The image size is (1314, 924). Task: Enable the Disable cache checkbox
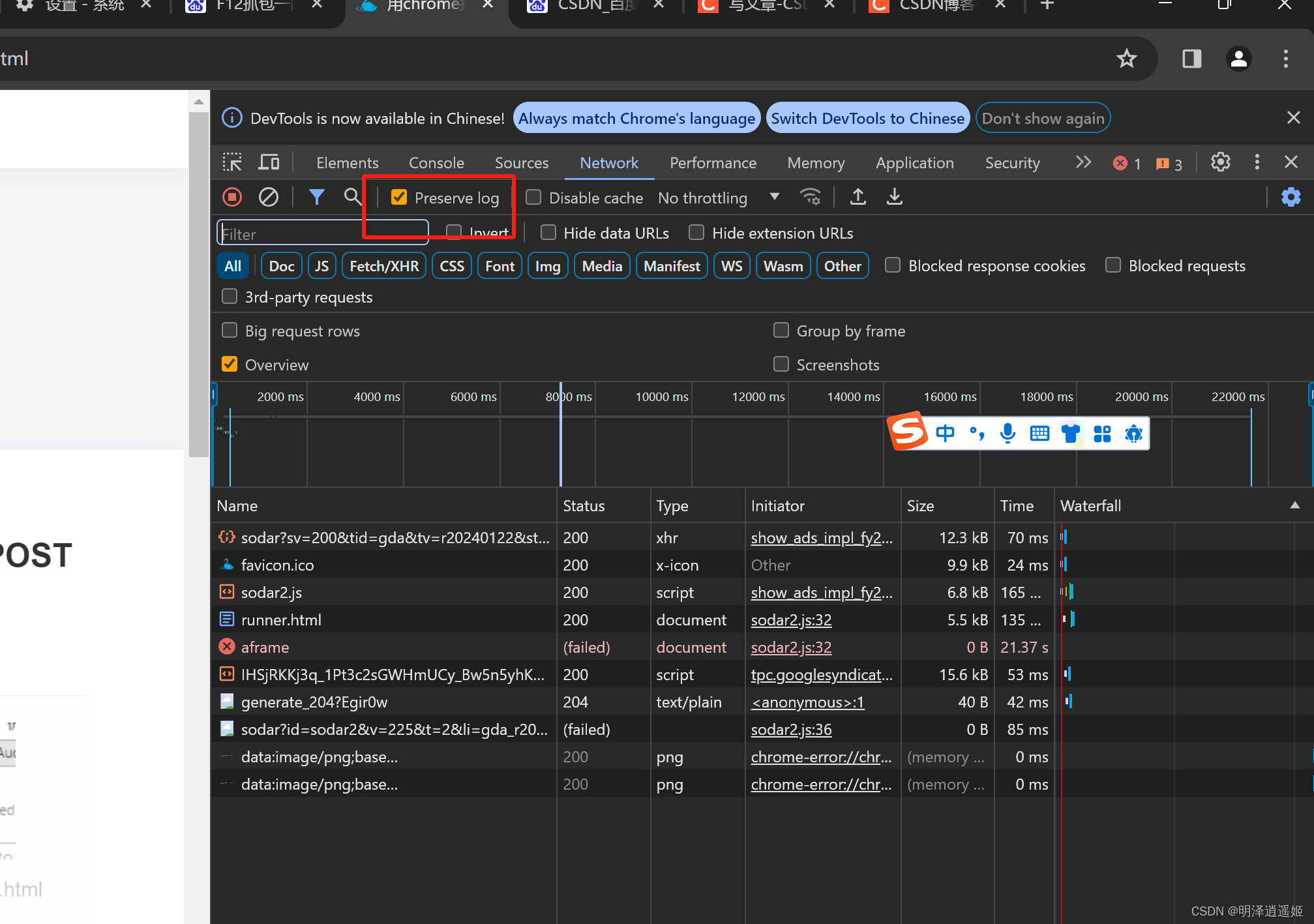pyautogui.click(x=533, y=198)
